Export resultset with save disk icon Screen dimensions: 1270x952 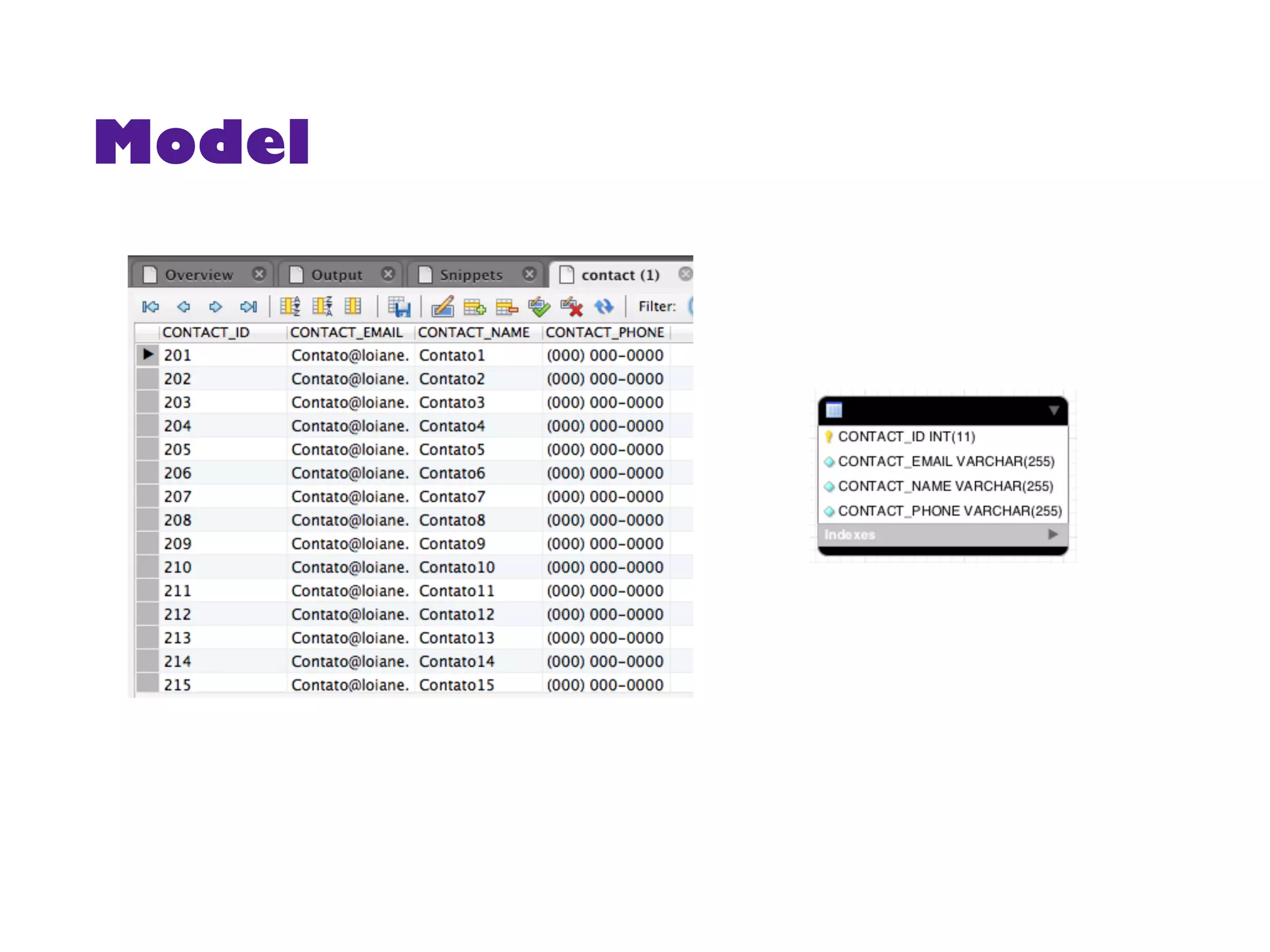(x=399, y=307)
